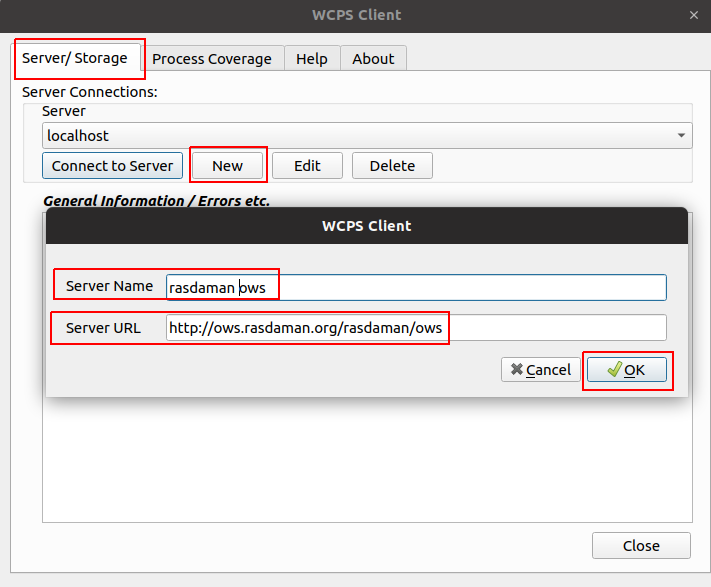
Task: Click the General Information / Errors etc. heading
Action: click(156, 200)
